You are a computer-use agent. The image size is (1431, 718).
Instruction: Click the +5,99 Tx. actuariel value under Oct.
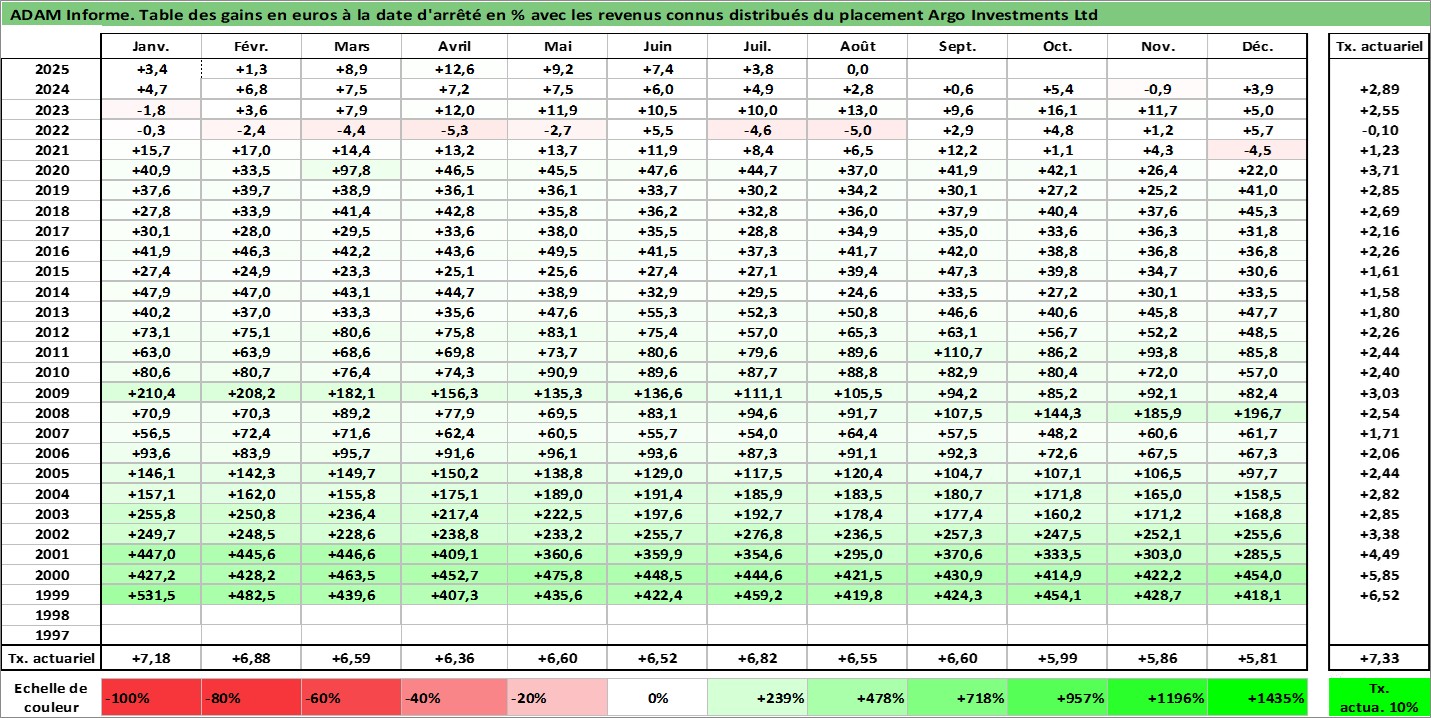click(x=1057, y=658)
